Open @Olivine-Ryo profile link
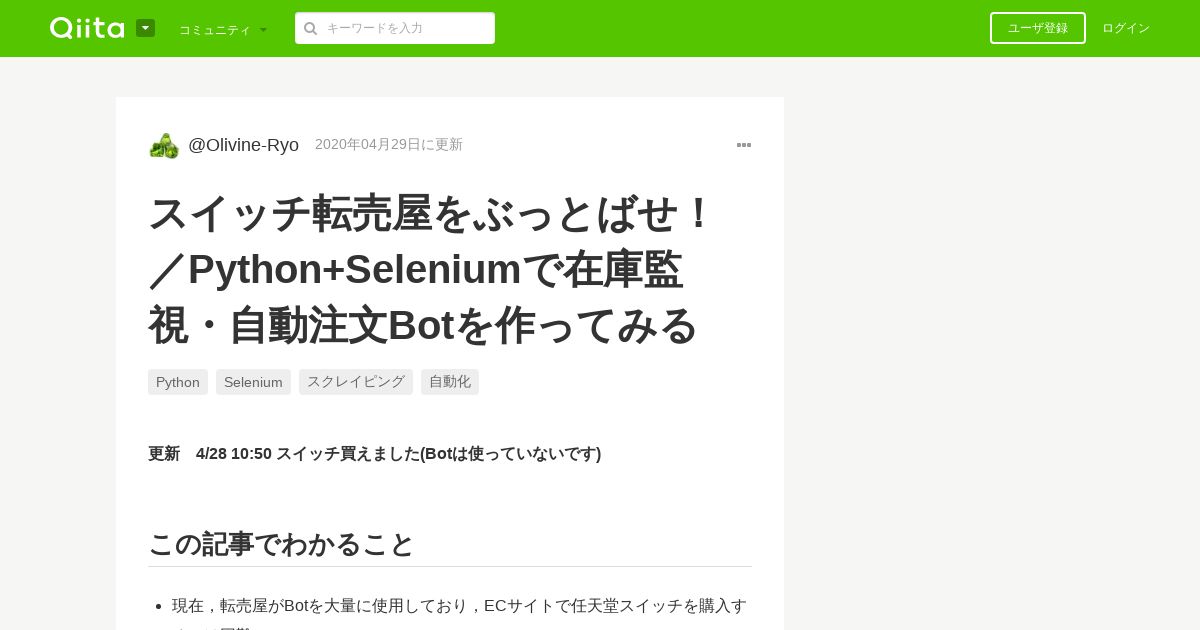The width and height of the screenshot is (1200, 630). (243, 145)
